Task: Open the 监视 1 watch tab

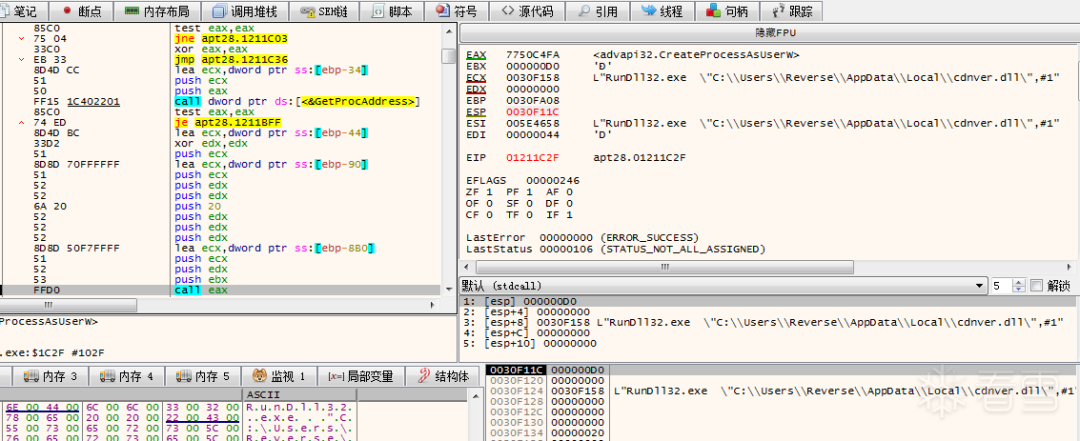Action: point(281,376)
